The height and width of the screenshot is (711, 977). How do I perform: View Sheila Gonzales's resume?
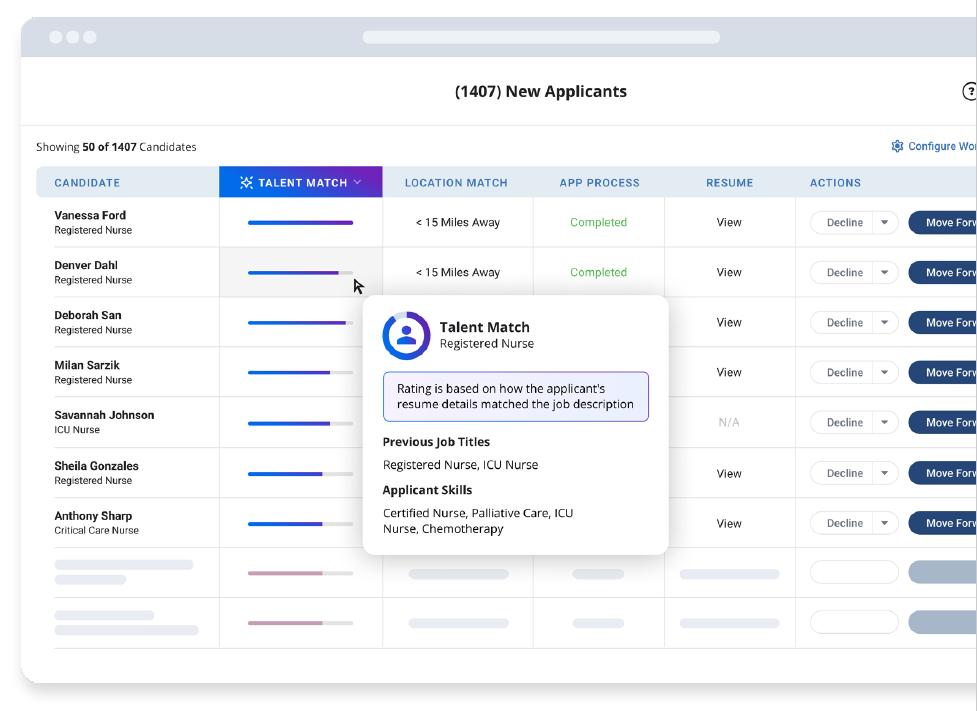tap(729, 474)
